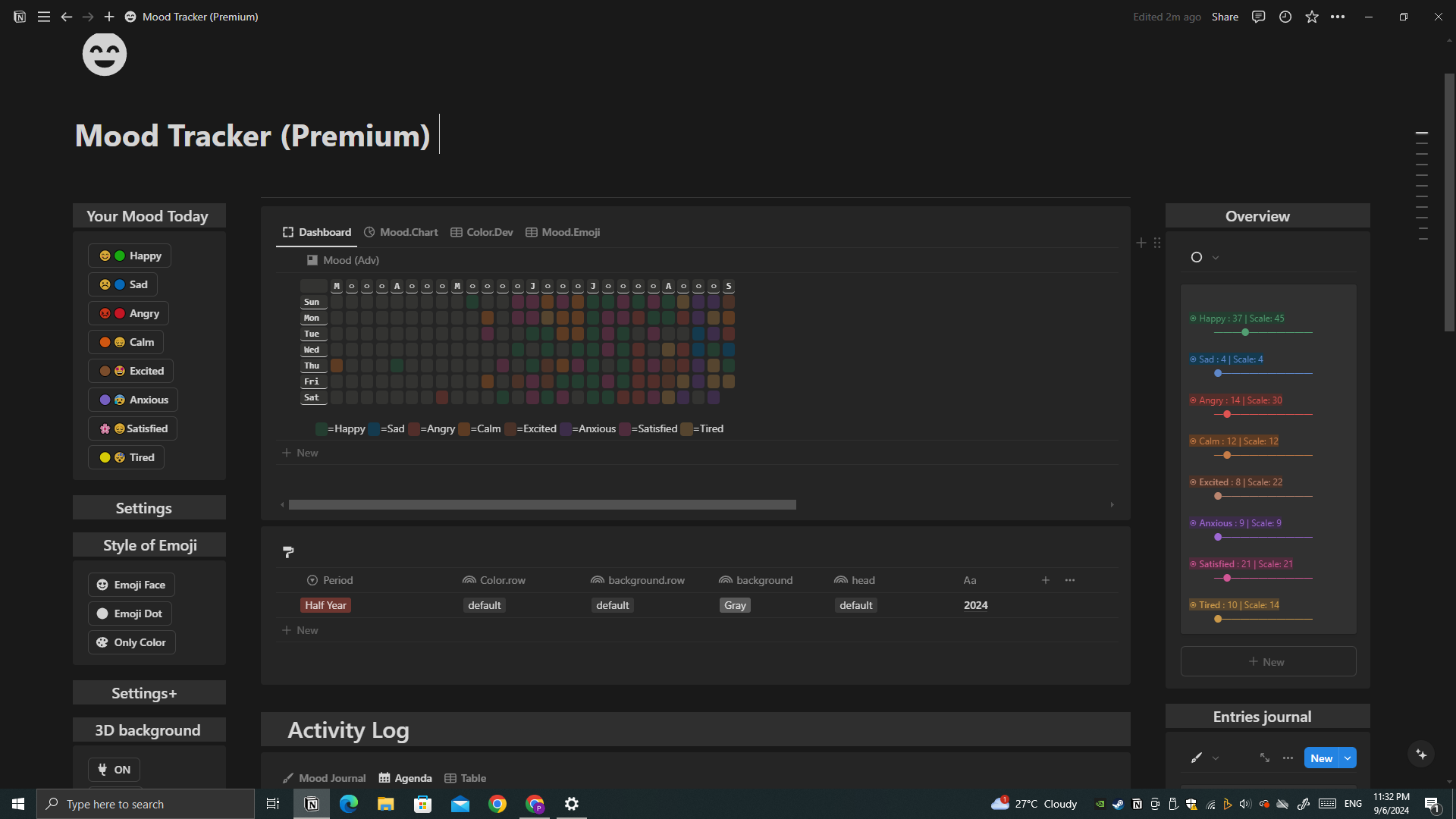This screenshot has width=1456, height=819.
Task: Expand Entries journal with diagonal arrows icon
Action: click(1265, 758)
